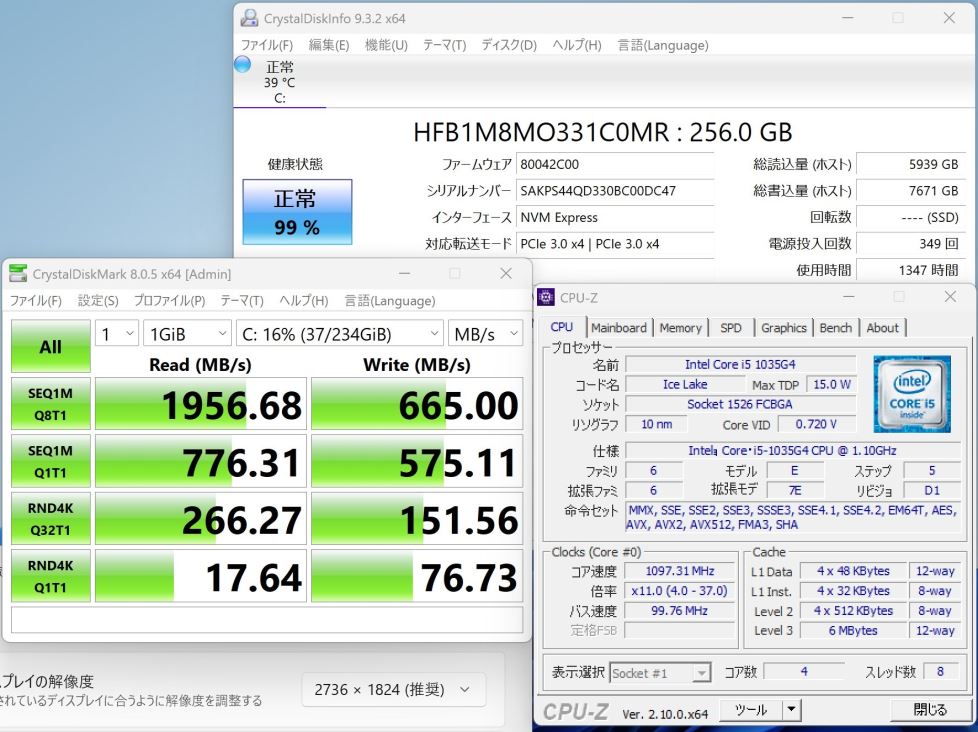The height and width of the screenshot is (732, 978).
Task: Run all benchmarks with the All button
Action: [51, 346]
